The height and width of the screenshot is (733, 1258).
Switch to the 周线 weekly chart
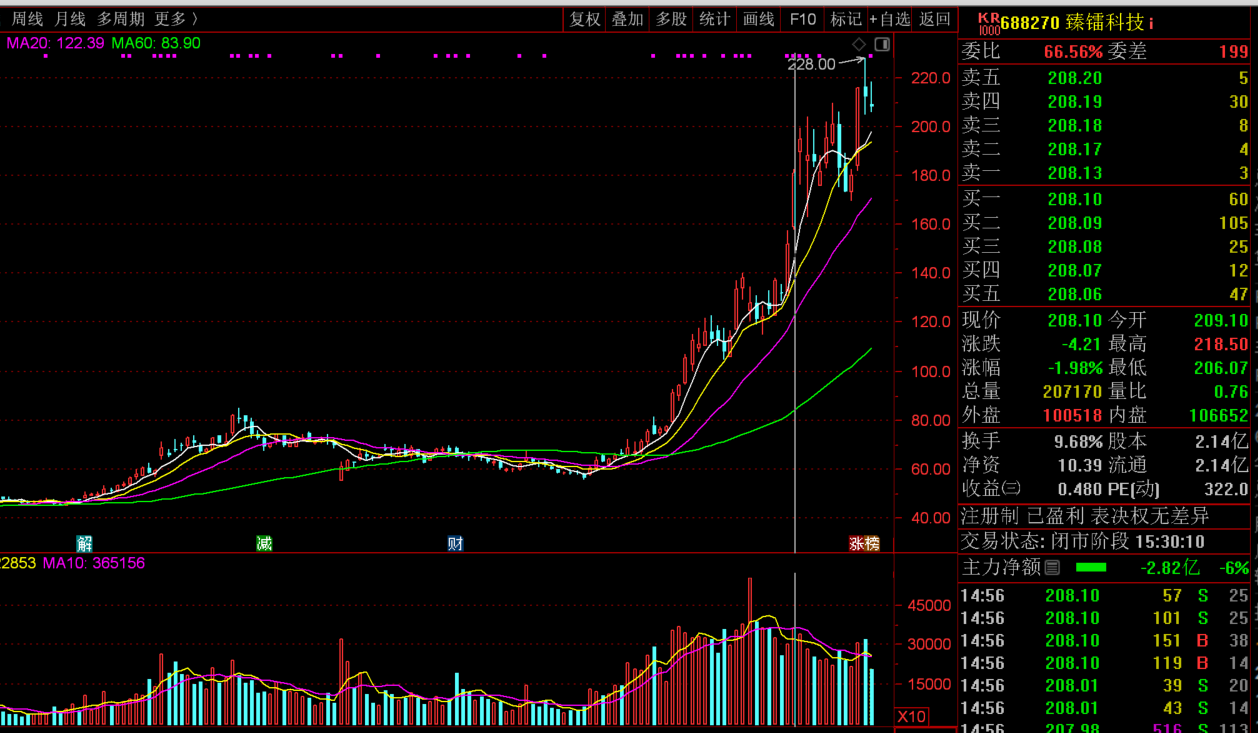point(28,19)
